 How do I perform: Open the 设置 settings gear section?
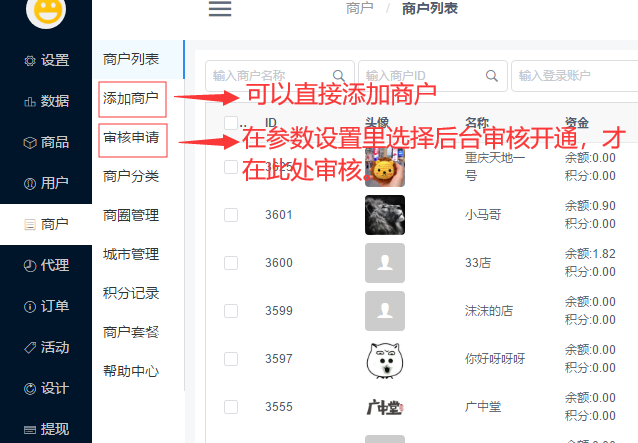click(x=46, y=60)
